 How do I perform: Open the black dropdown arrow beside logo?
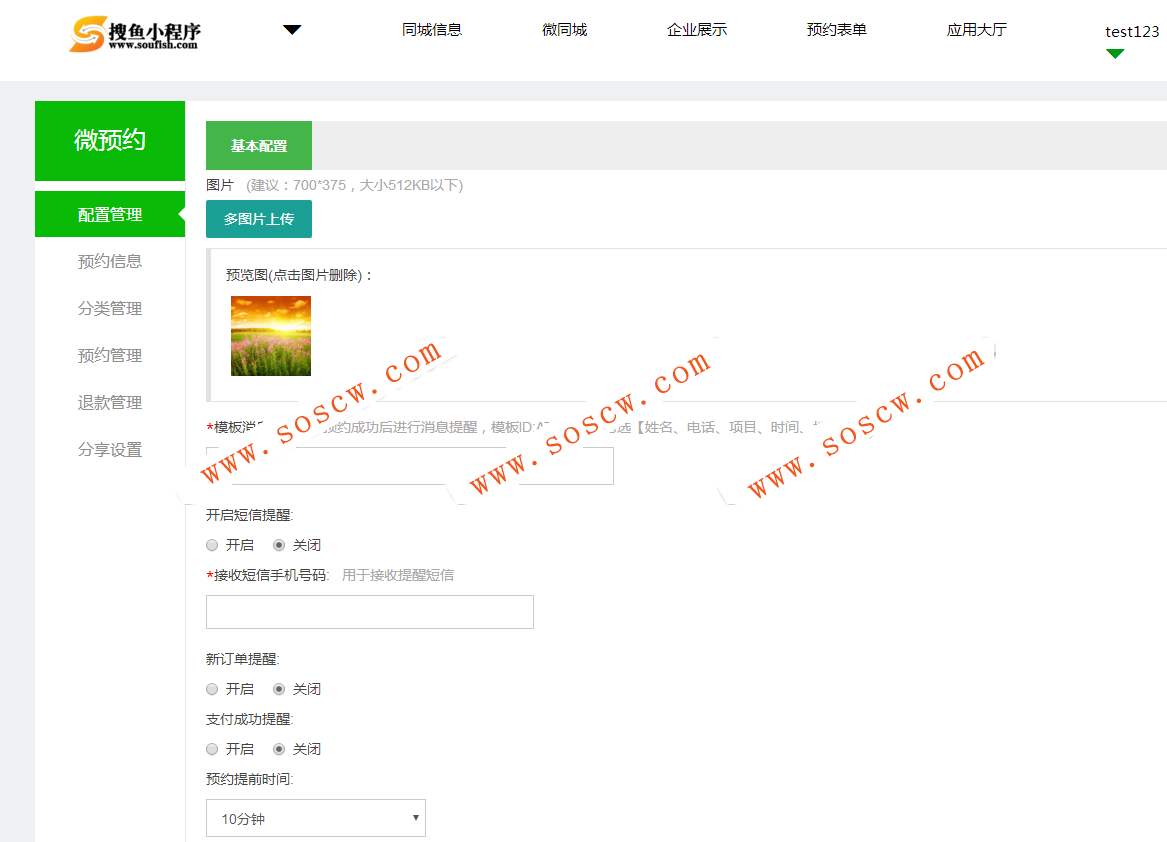click(x=292, y=30)
